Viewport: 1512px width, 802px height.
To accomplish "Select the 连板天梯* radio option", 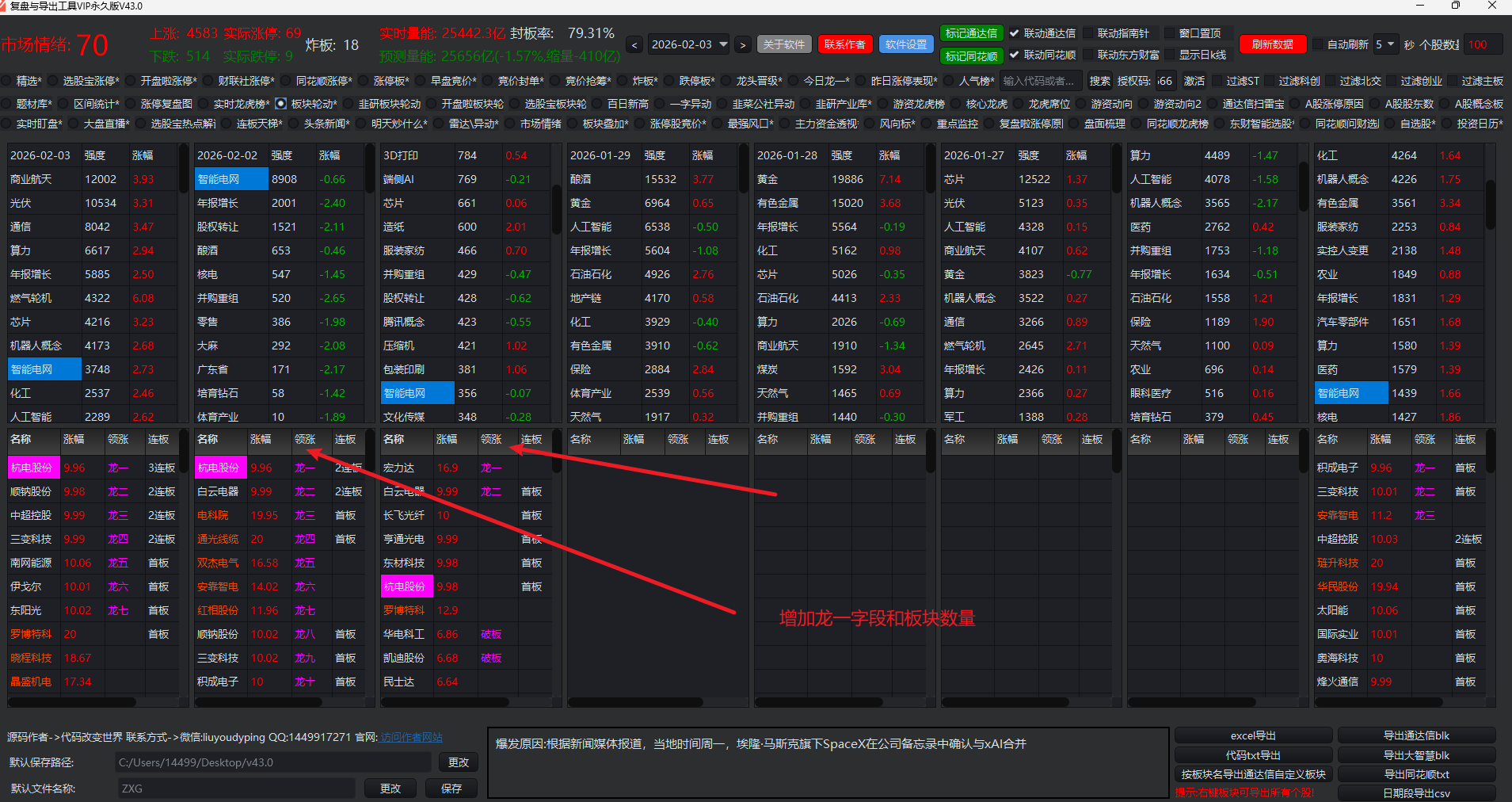I will [x=227, y=124].
